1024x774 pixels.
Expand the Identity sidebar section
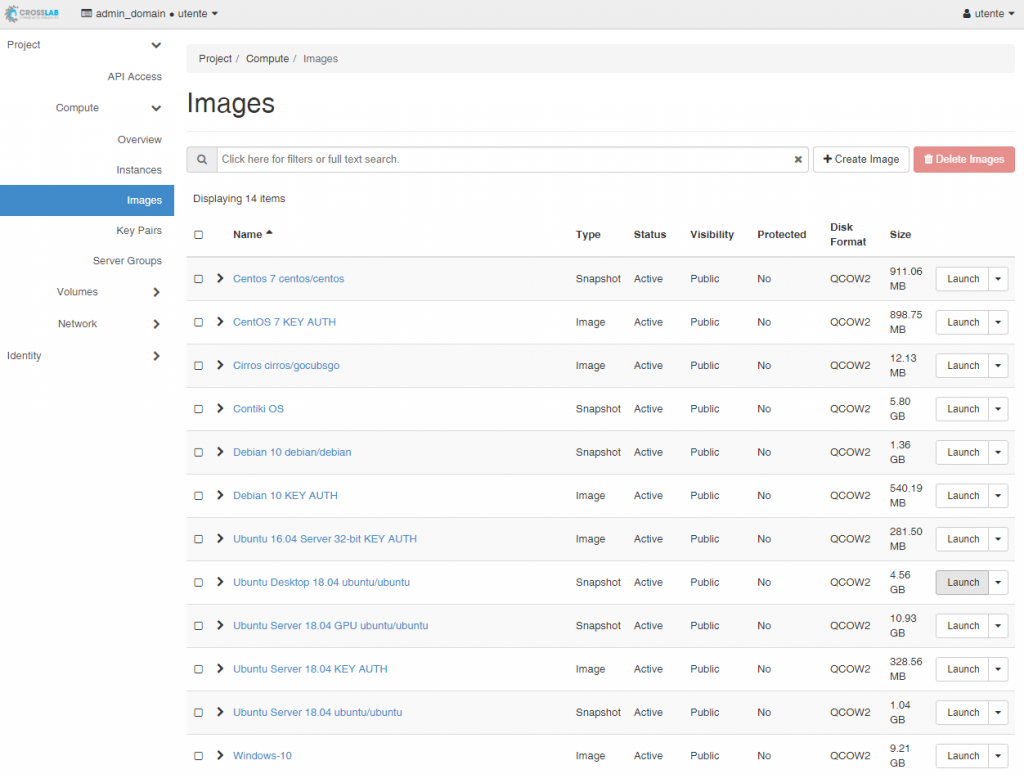156,356
